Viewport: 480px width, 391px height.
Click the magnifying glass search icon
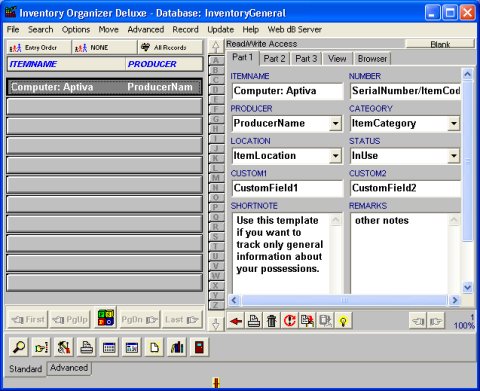pyautogui.click(x=19, y=347)
